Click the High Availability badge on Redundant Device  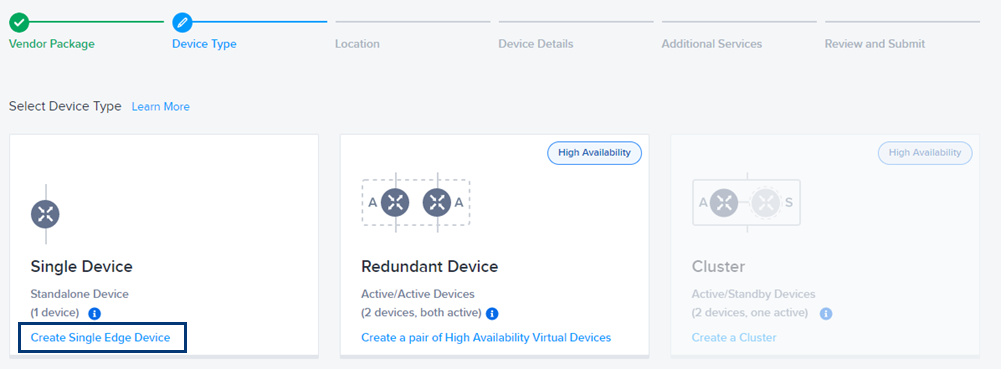(594, 153)
